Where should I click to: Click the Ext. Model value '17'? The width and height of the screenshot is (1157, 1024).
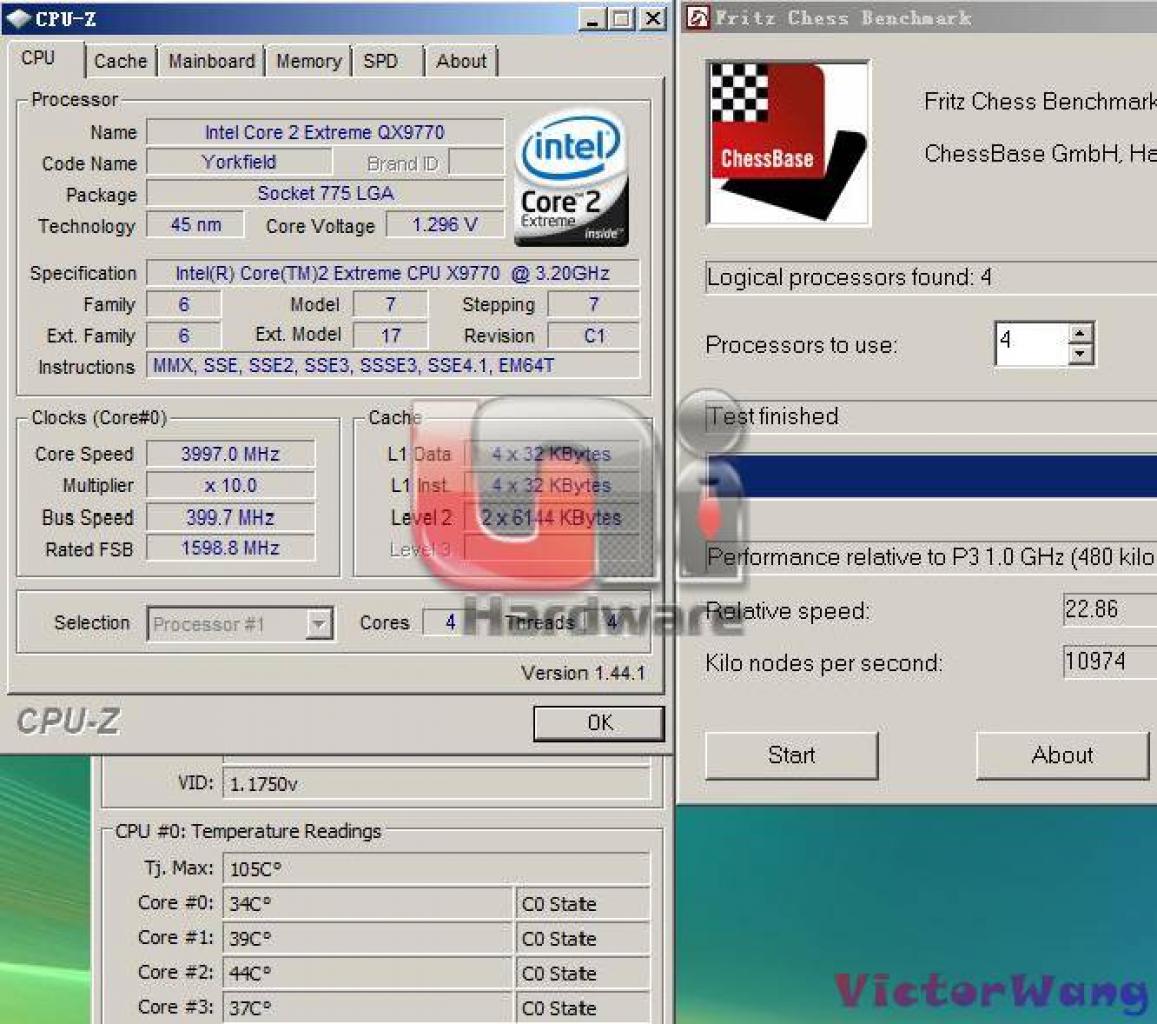click(x=390, y=336)
